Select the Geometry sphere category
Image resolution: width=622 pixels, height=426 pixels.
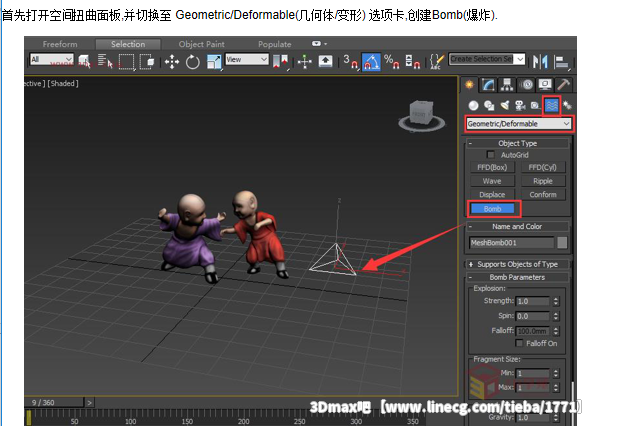pyautogui.click(x=473, y=106)
